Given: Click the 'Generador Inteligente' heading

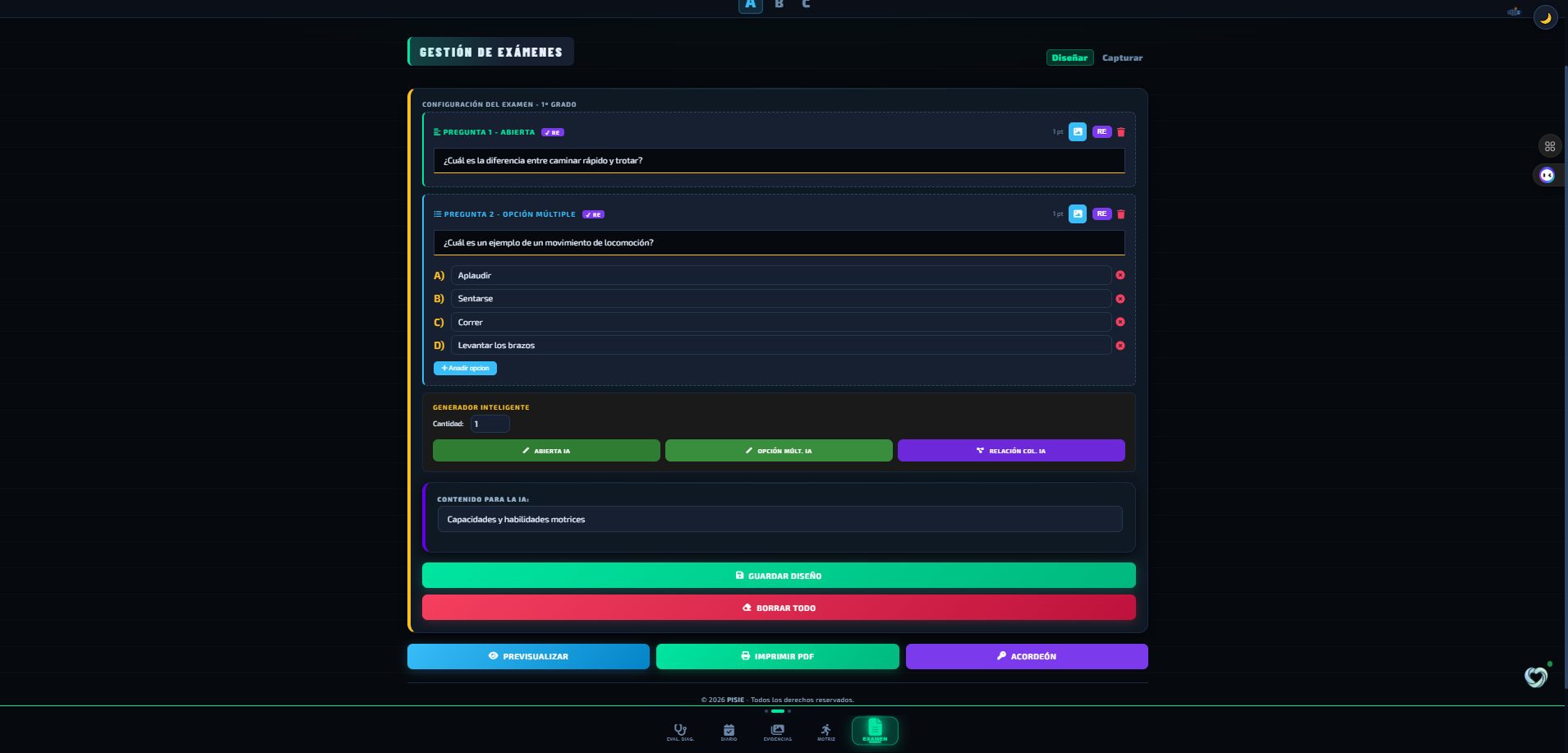Looking at the screenshot, I should [x=481, y=407].
